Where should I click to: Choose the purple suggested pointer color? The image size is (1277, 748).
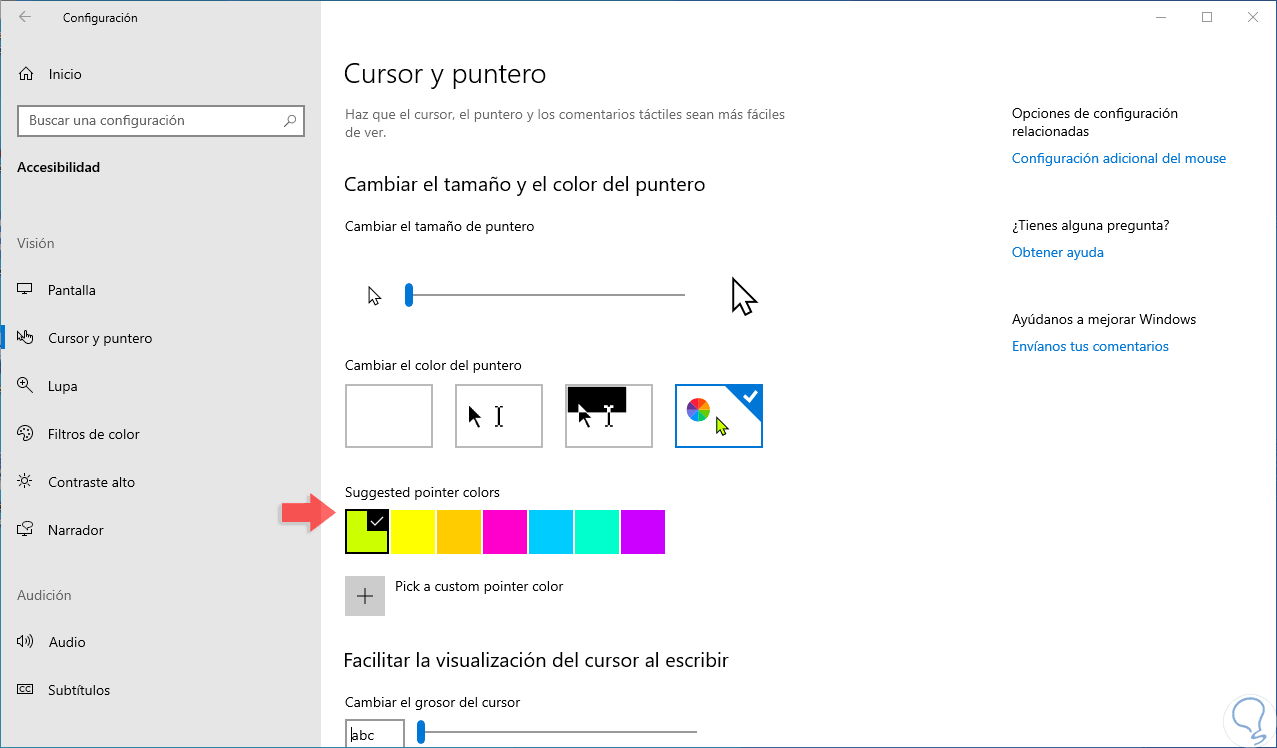[x=643, y=531]
